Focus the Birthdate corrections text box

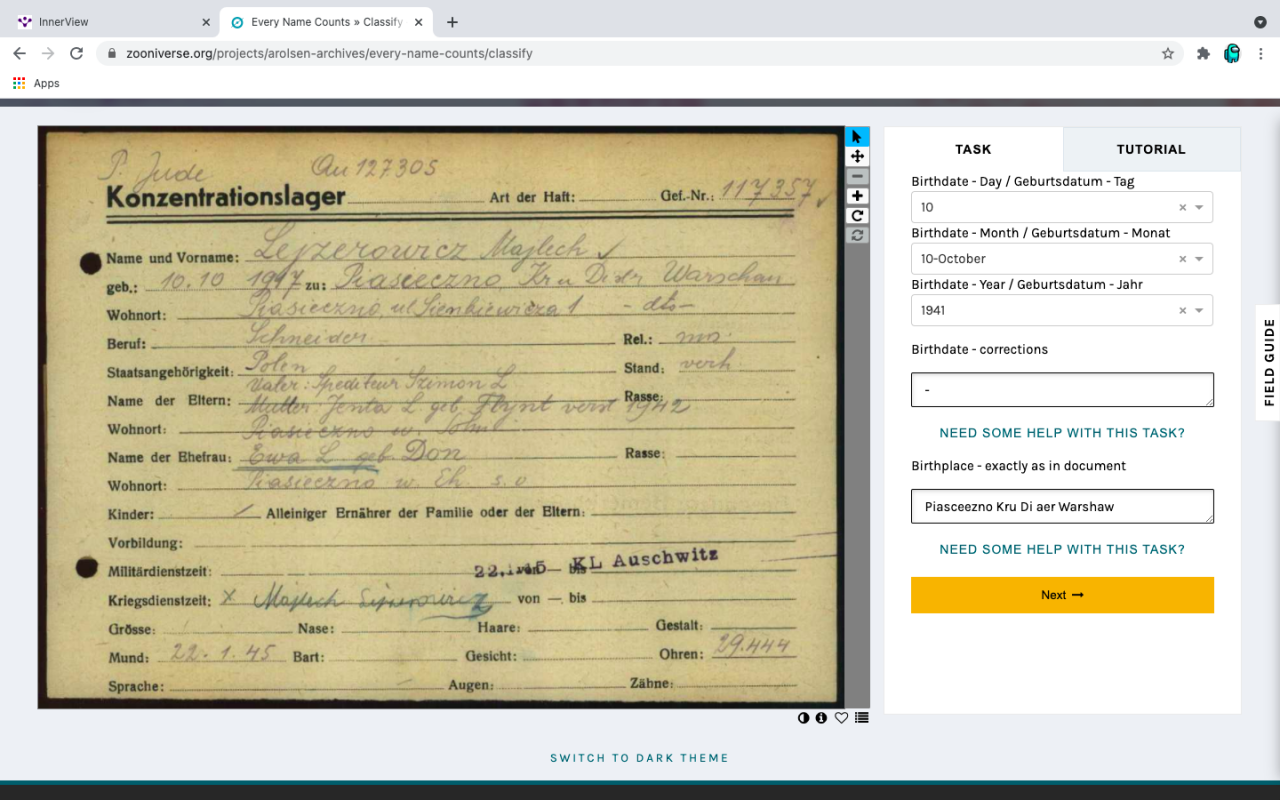coord(1062,390)
